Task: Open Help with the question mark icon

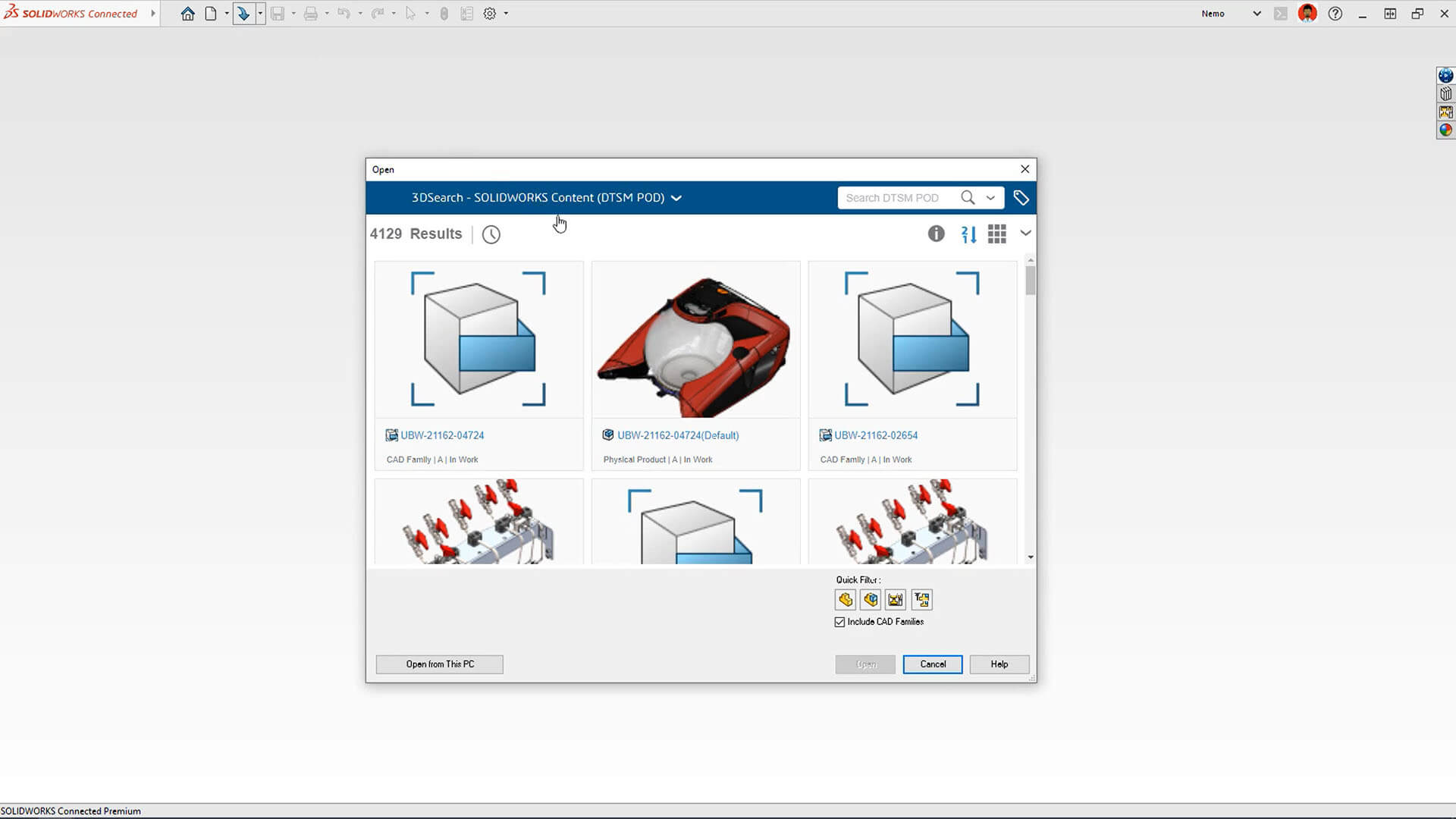Action: tap(1335, 14)
